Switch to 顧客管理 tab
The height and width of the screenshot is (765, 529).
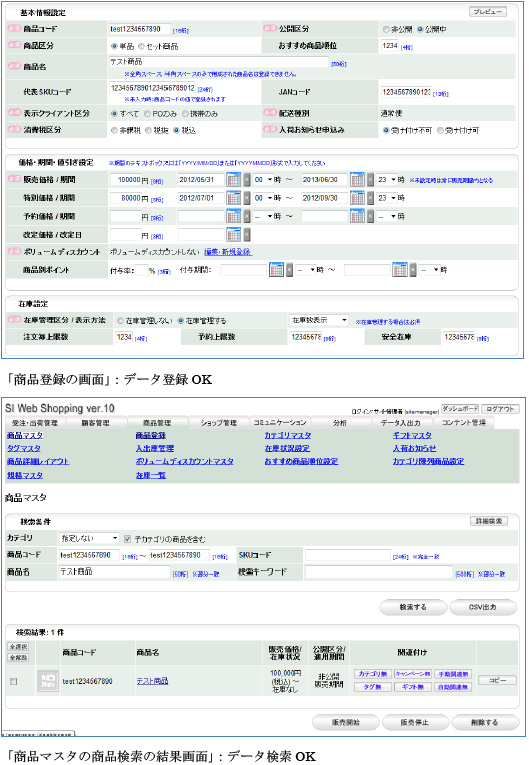[95, 423]
